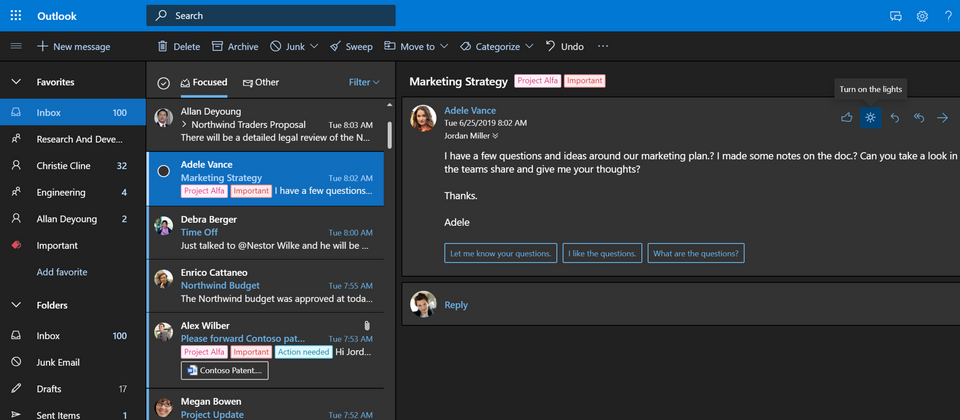Click Move to in the toolbar
Image resolution: width=960 pixels, height=420 pixels.
coord(409,47)
